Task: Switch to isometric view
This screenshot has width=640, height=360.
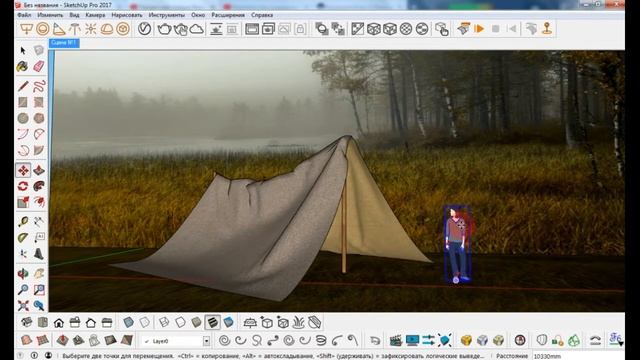Action: click(27, 322)
